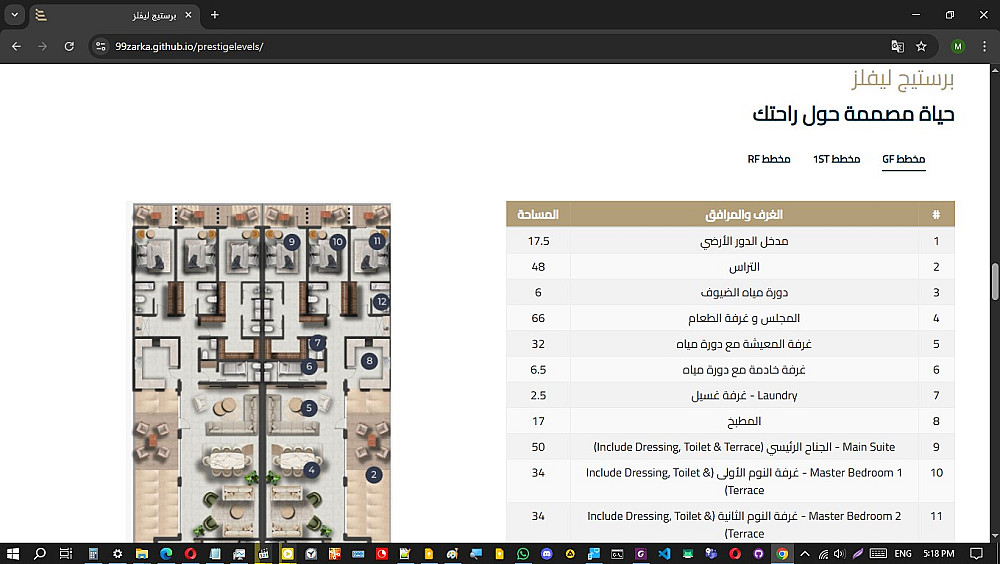Open the Windows notification center
Screen dimensions: 1000x564
click(976, 553)
